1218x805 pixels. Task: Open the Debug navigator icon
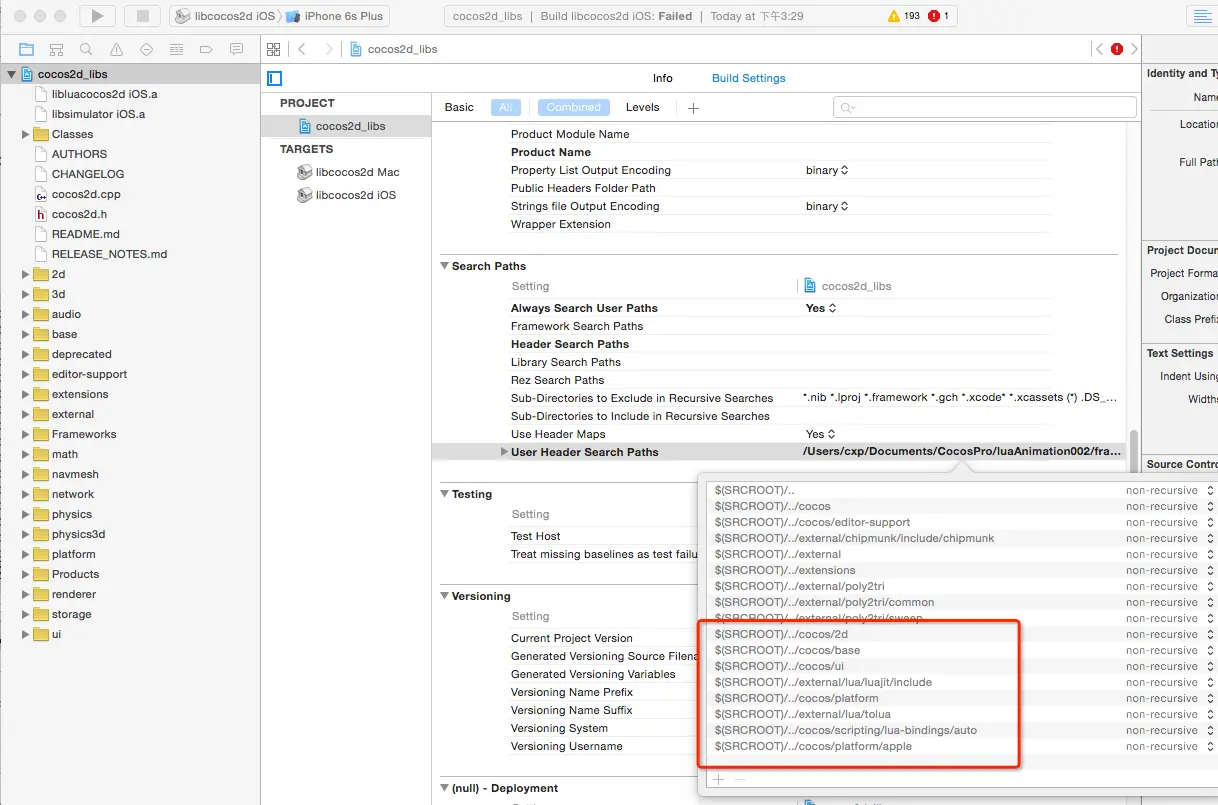pos(176,49)
